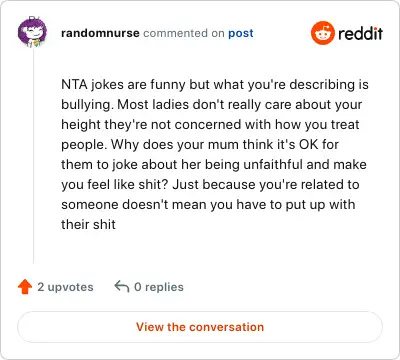
Task: Click the final comment line "their shit"
Action: coord(88,224)
